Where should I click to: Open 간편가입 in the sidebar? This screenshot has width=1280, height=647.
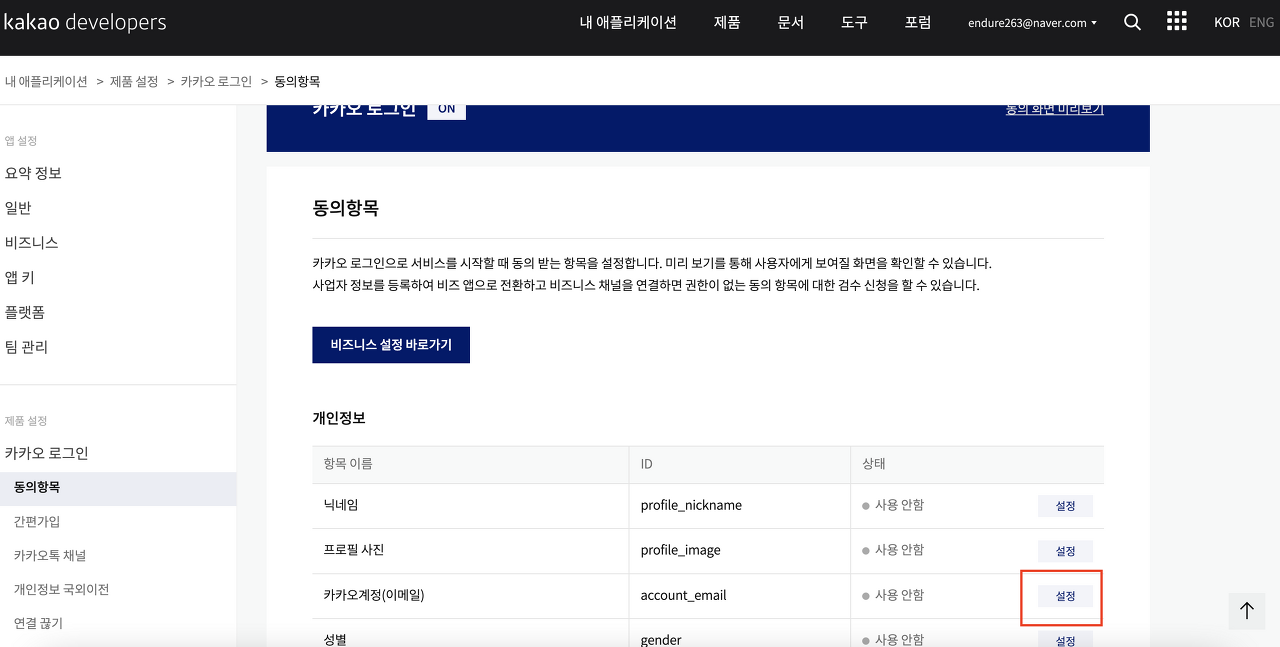pyautogui.click(x=37, y=521)
